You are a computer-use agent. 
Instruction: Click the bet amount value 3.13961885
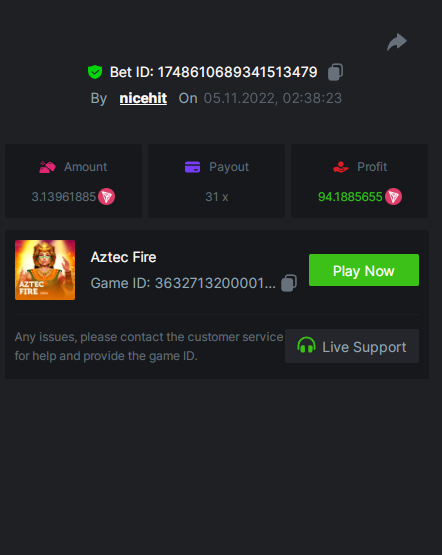(x=64, y=197)
